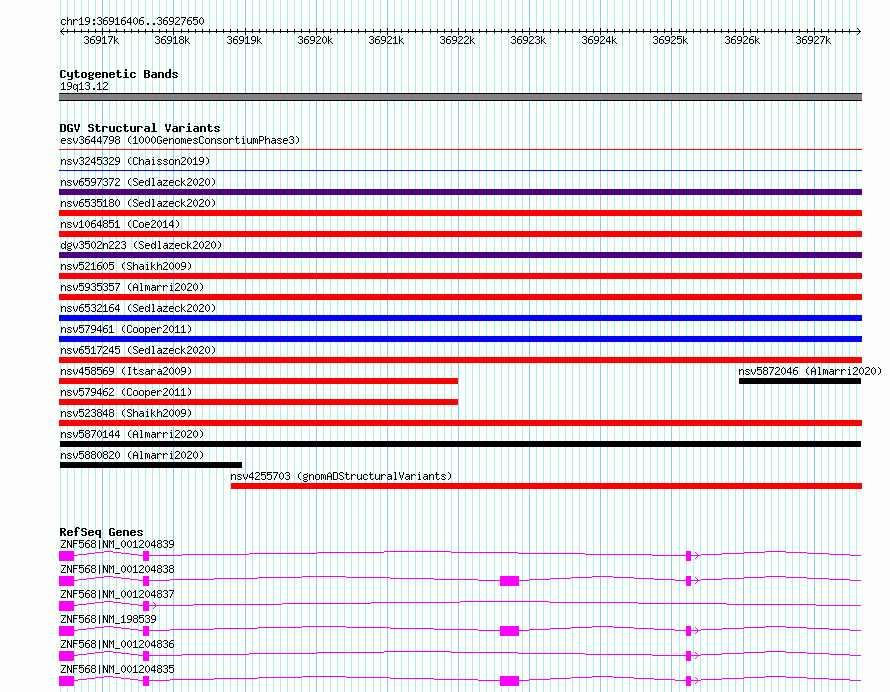Click the blue nsv6532164 variant bar
Screen dimensions: 890x692
(460, 318)
